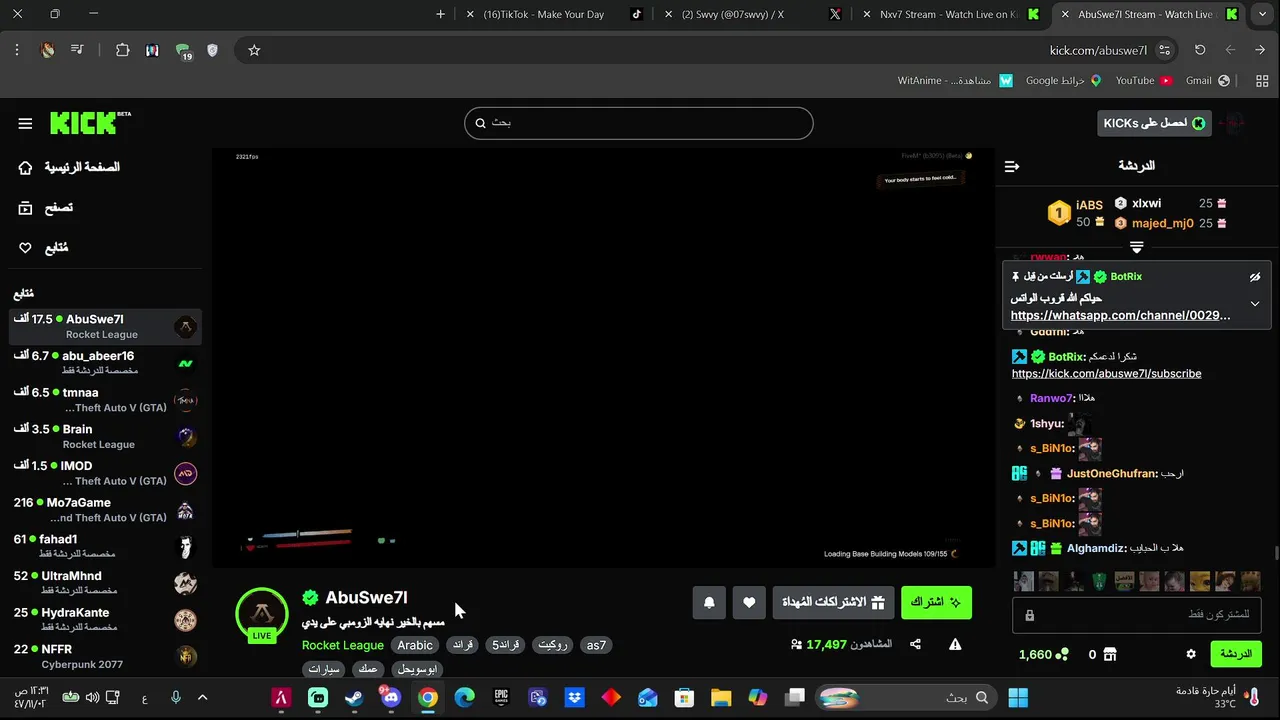Expand the gift leaderboard arrow below iABS
This screenshot has width=1280, height=720.
[x=1137, y=246]
